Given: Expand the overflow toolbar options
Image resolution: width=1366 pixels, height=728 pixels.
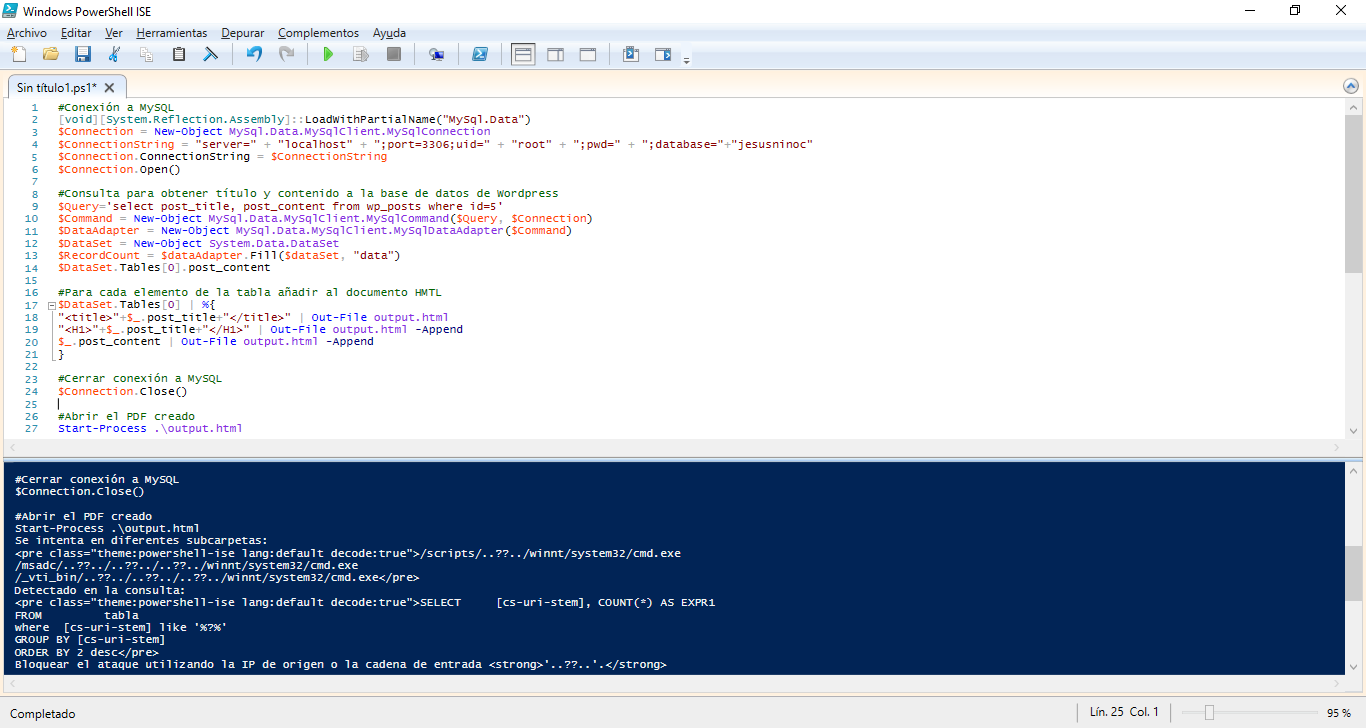Looking at the screenshot, I should click(687, 58).
